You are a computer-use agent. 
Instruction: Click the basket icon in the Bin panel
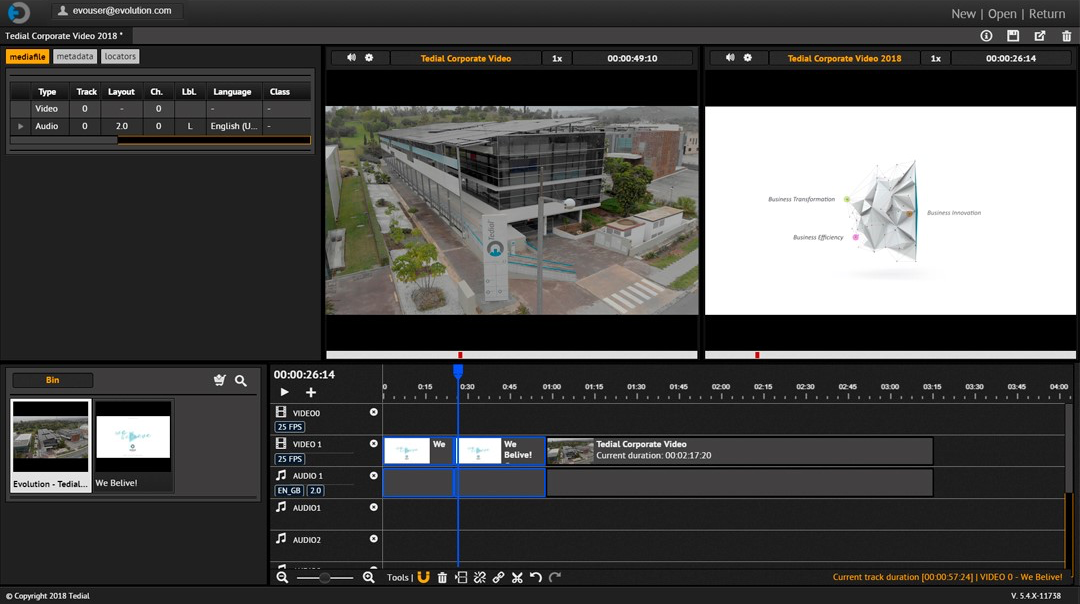(220, 380)
